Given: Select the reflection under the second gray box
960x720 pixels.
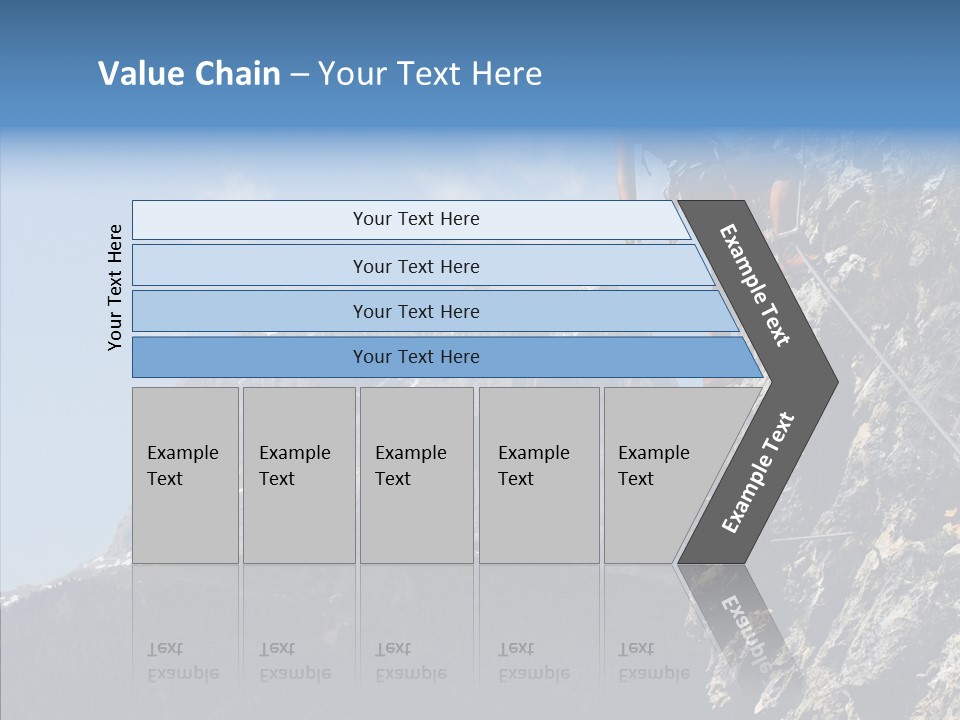Looking at the screenshot, I should click(298, 640).
